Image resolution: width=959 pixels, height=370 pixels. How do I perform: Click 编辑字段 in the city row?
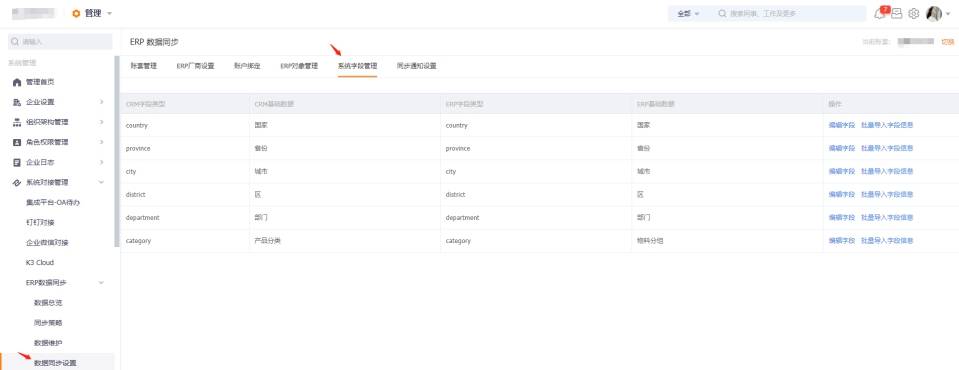[842, 171]
